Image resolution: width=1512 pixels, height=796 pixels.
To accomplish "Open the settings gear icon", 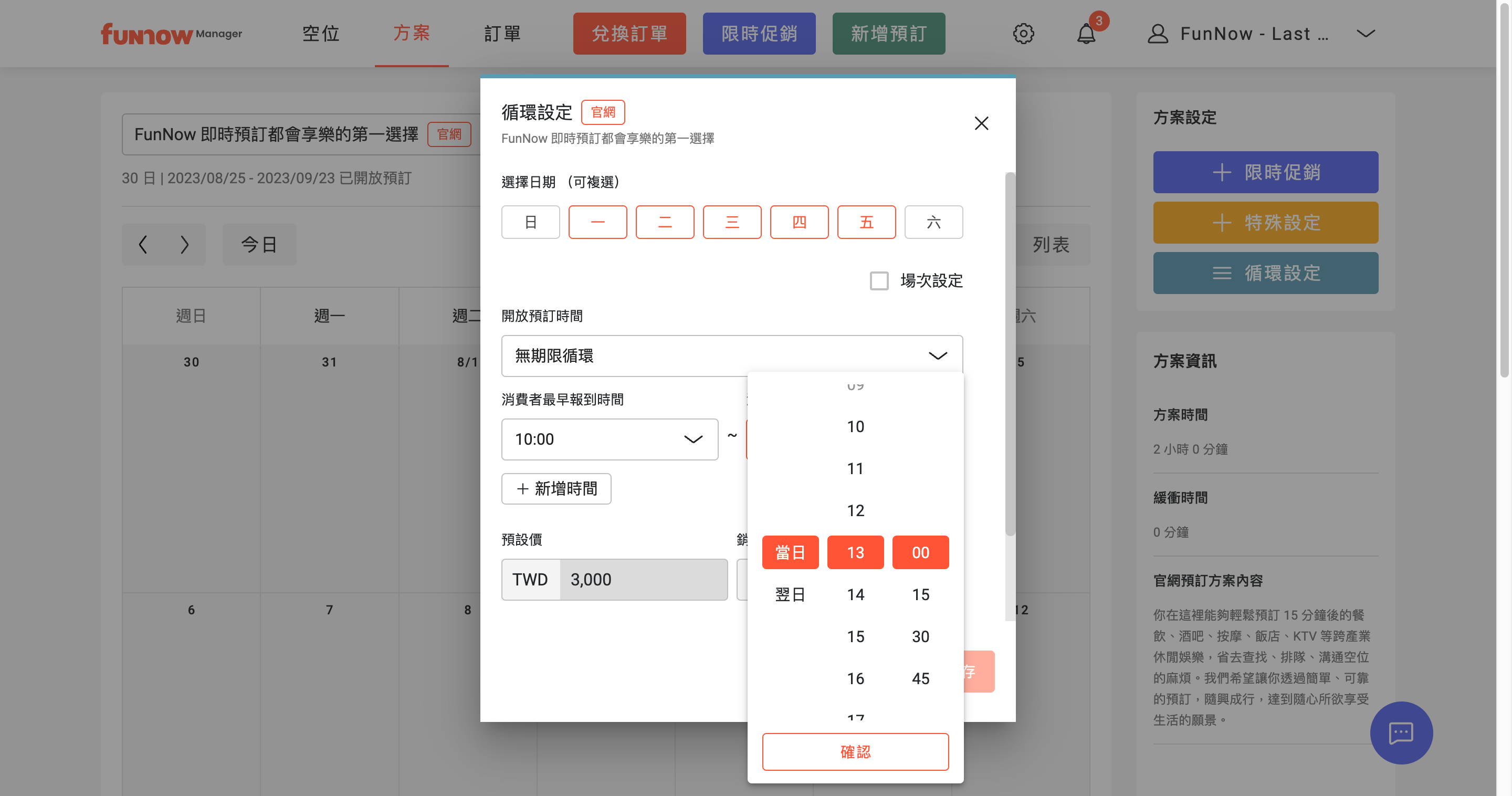I will pyautogui.click(x=1023, y=34).
